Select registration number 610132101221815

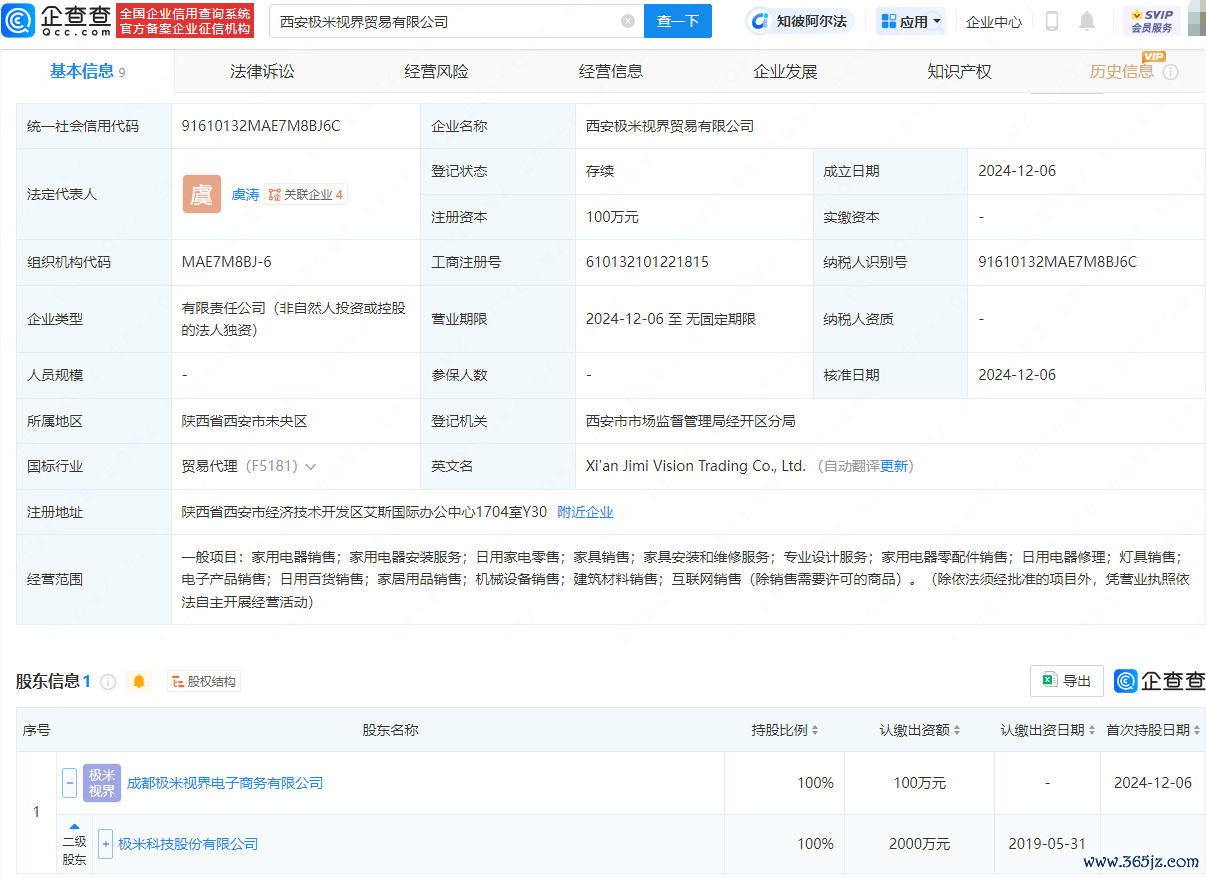coord(647,262)
